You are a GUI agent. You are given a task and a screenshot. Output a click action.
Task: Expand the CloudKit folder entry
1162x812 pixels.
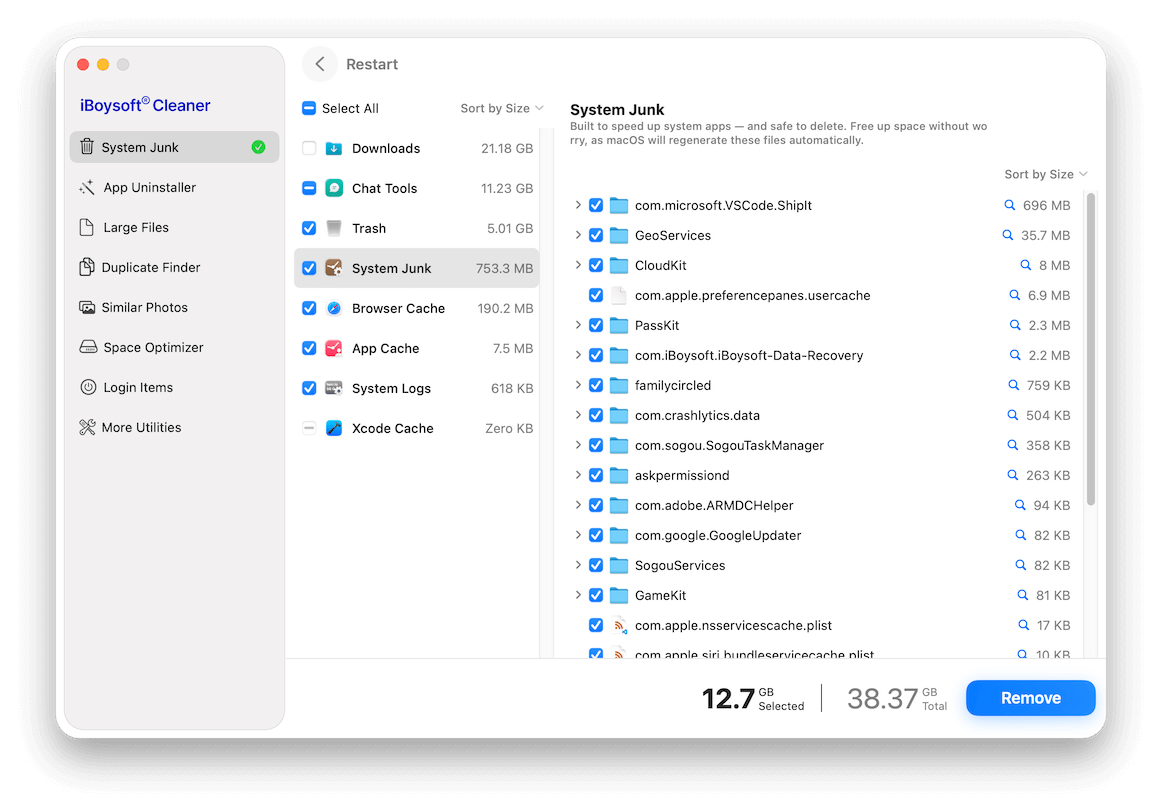(x=578, y=265)
